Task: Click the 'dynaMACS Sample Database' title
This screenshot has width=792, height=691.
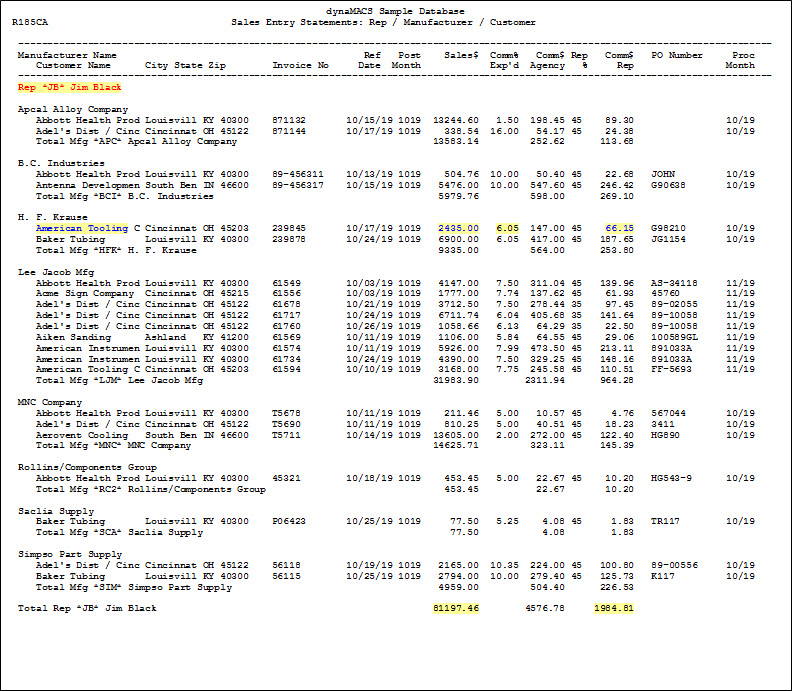Action: (395, 11)
